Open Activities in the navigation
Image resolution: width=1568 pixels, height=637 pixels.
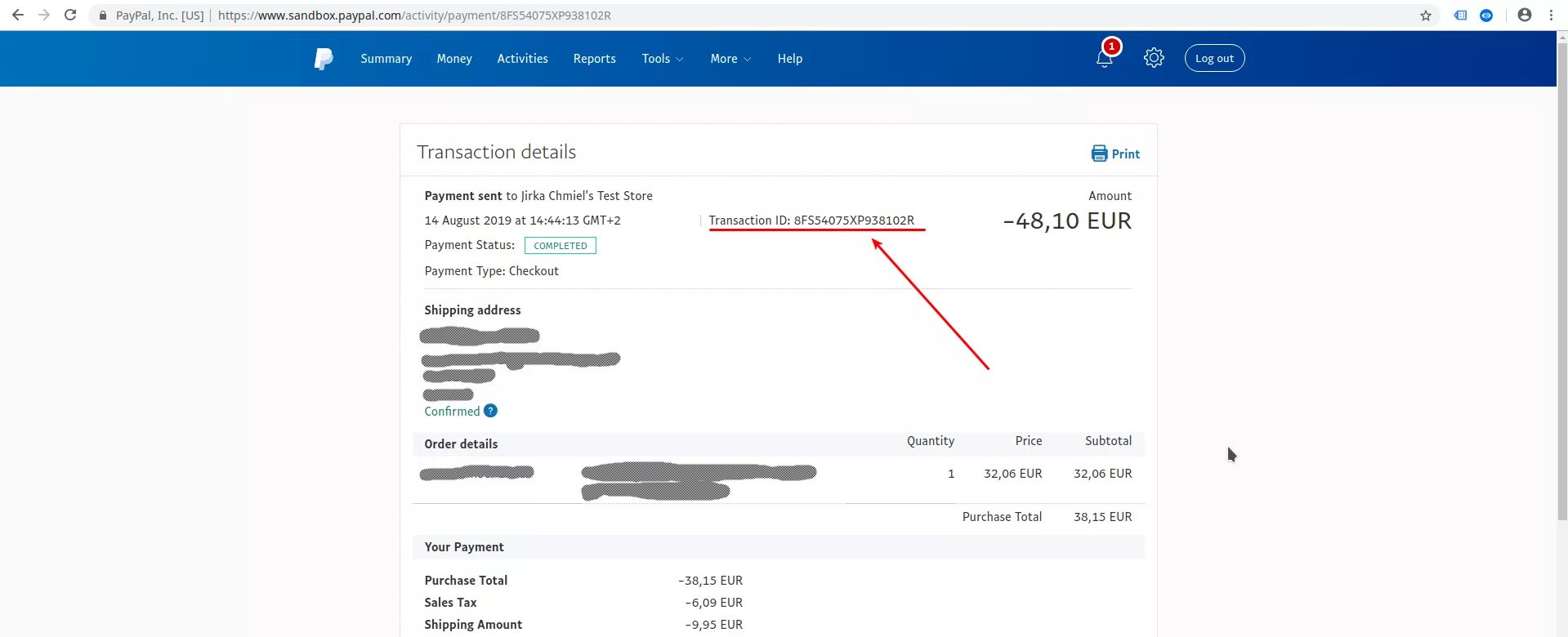click(x=523, y=59)
